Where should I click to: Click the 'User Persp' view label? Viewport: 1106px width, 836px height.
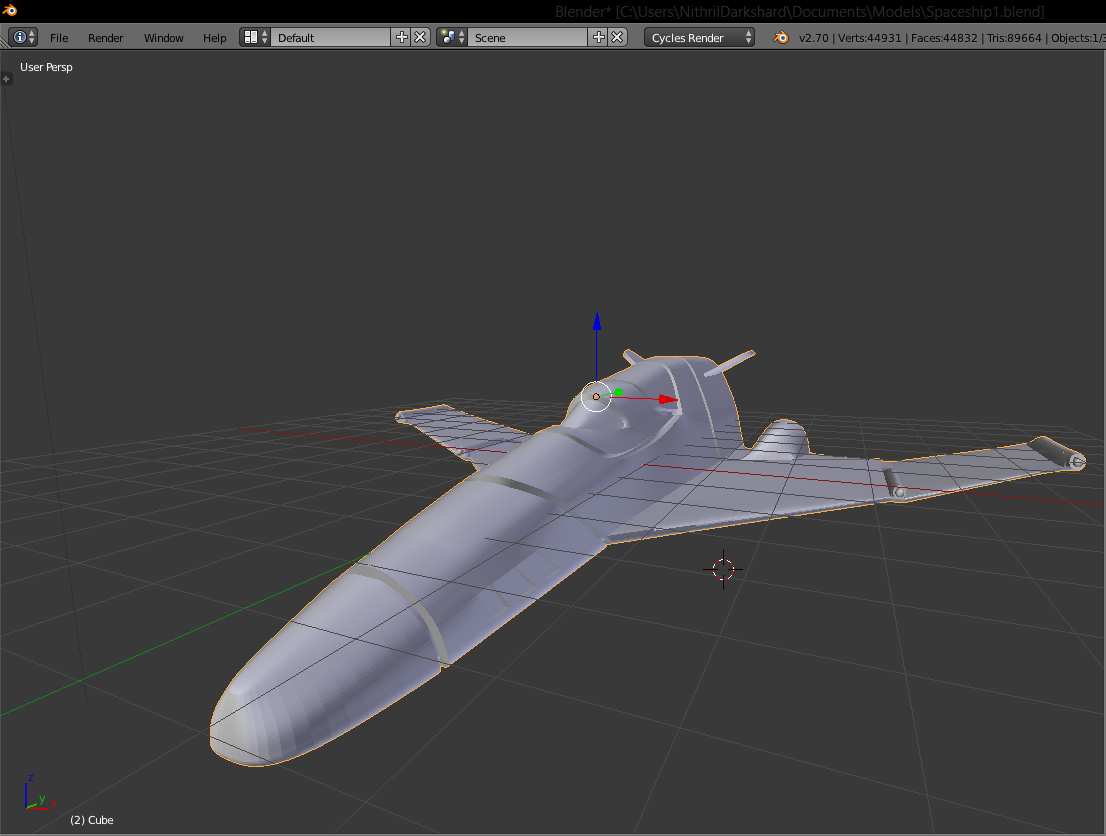46,67
